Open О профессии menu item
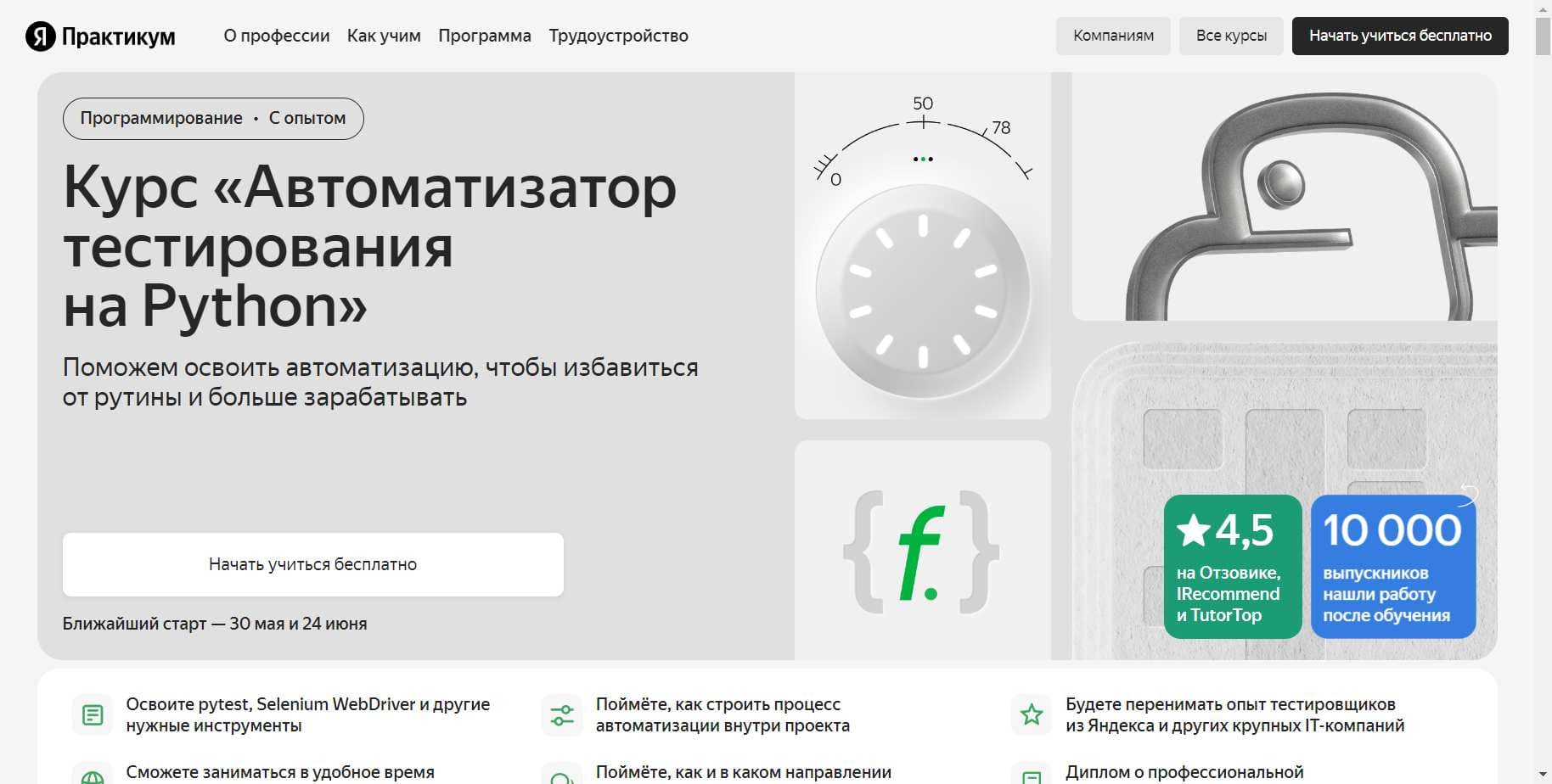The width and height of the screenshot is (1552, 784). tap(277, 36)
